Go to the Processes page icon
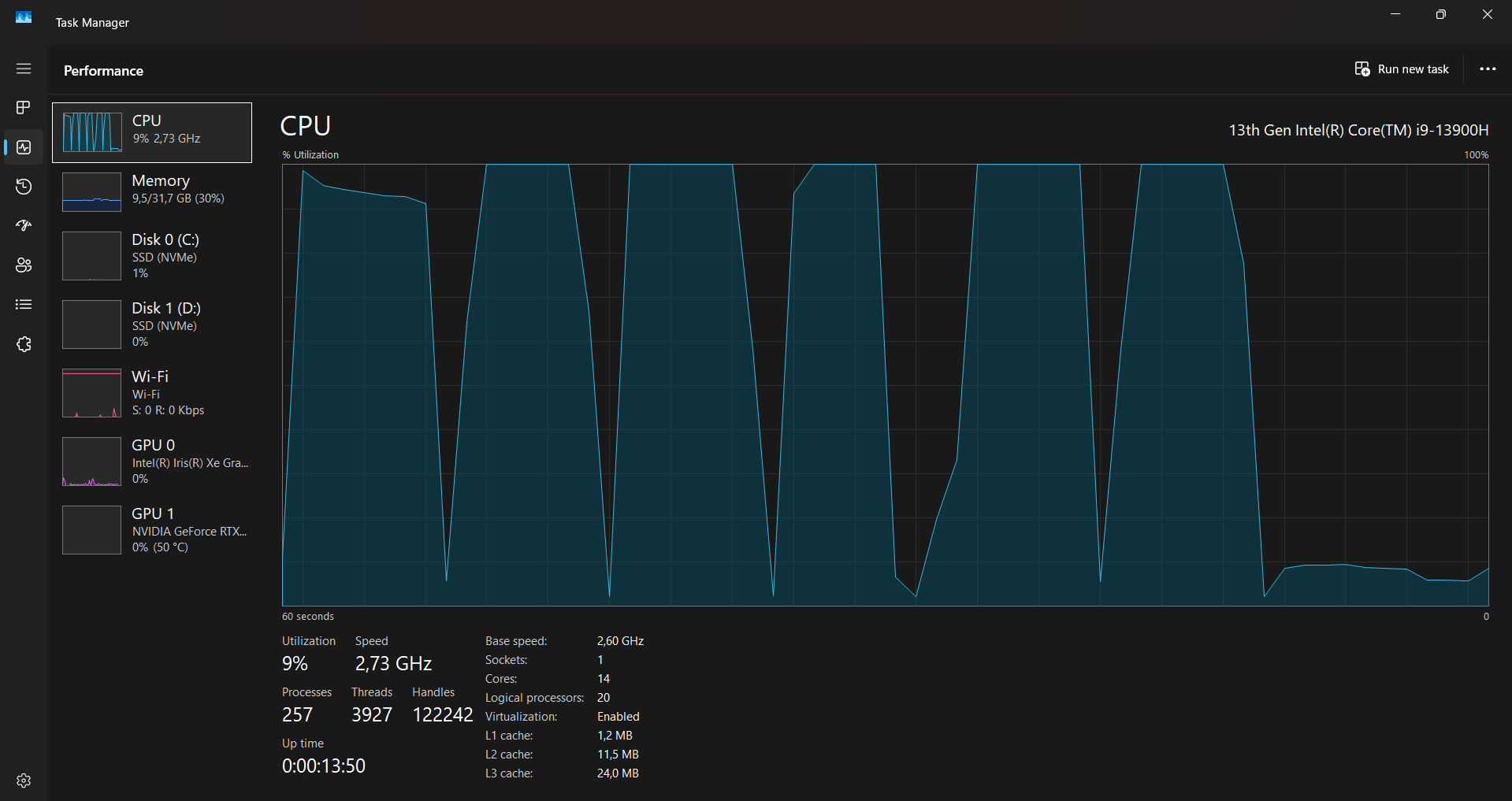The image size is (1512, 801). pos(24,107)
